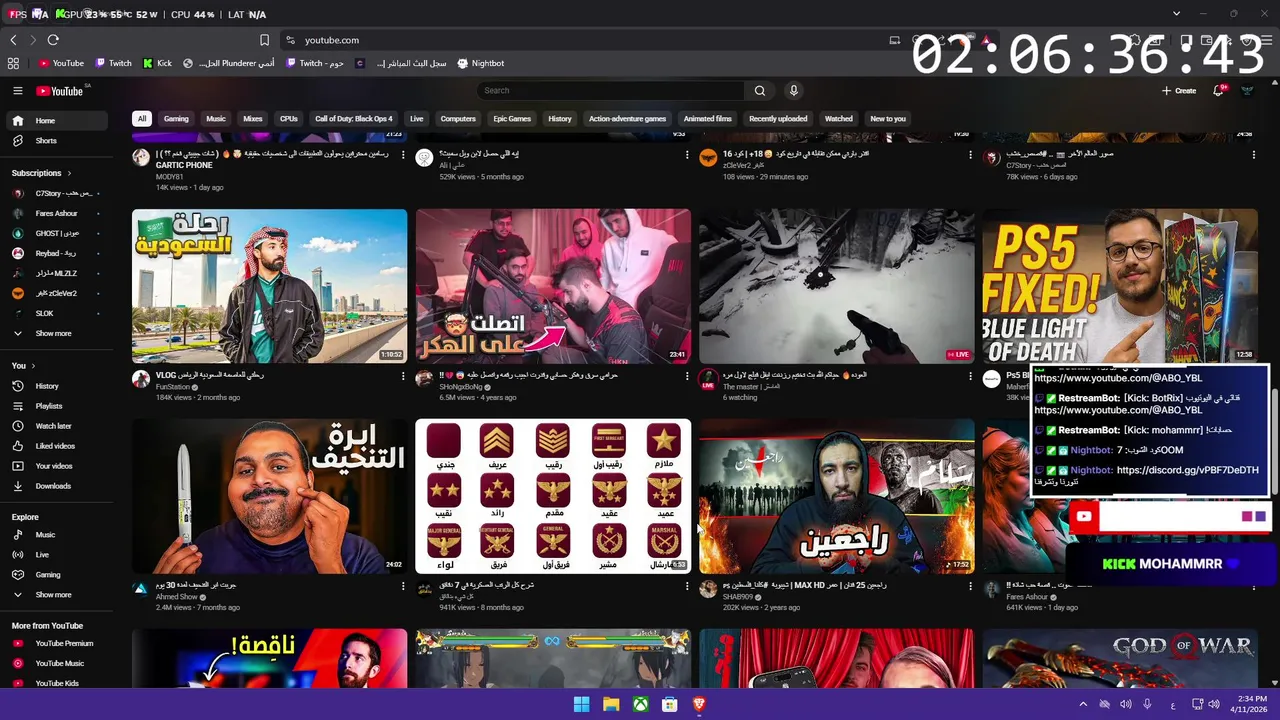Select the Recently uploaded filter chip
Screen dimensions: 1280x720
[x=778, y=119]
